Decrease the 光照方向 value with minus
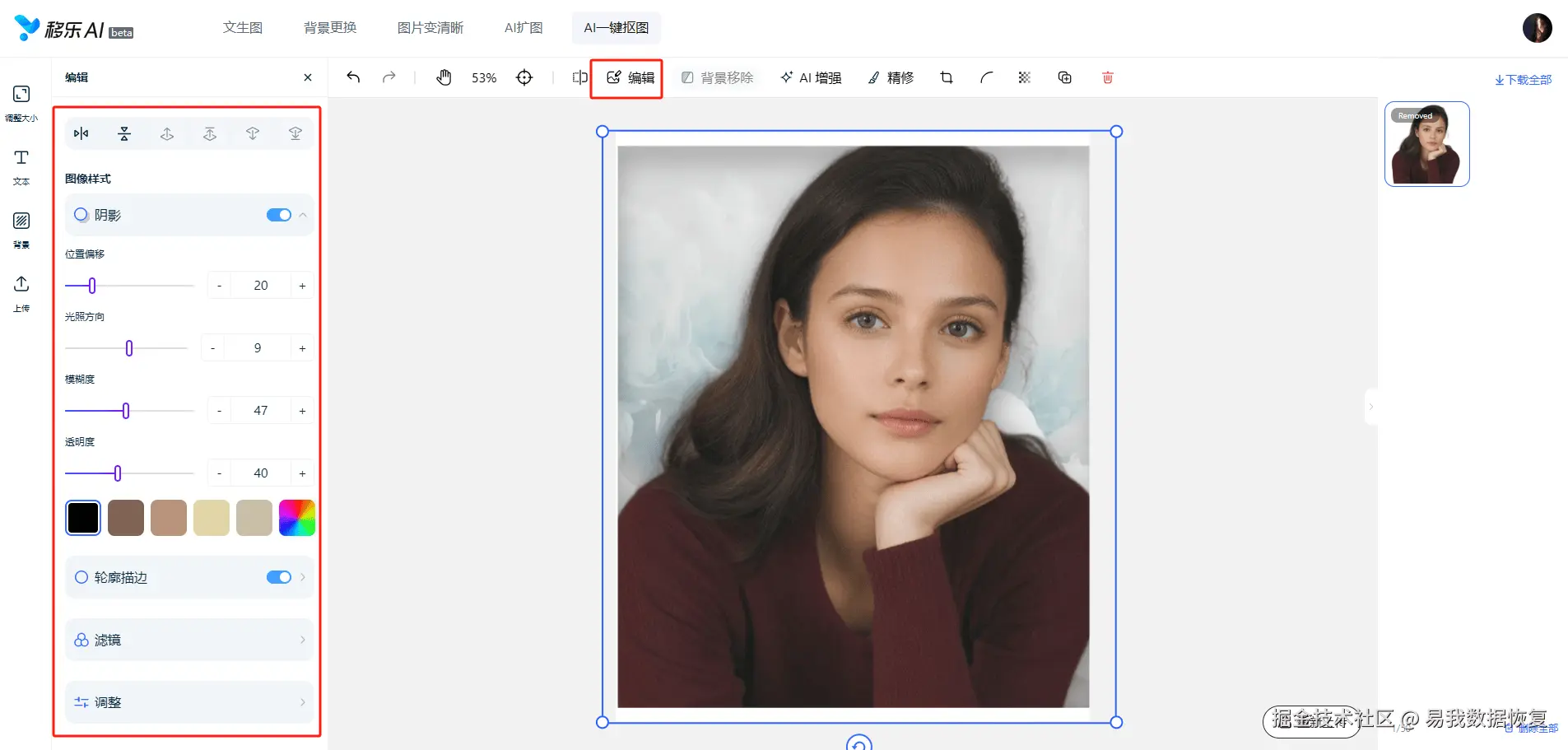 pos(212,348)
